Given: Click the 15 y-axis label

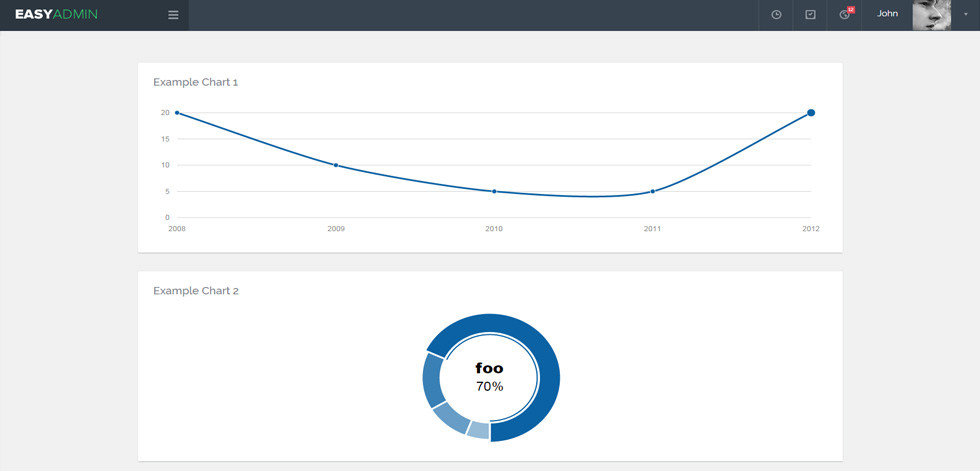Looking at the screenshot, I should [165, 139].
